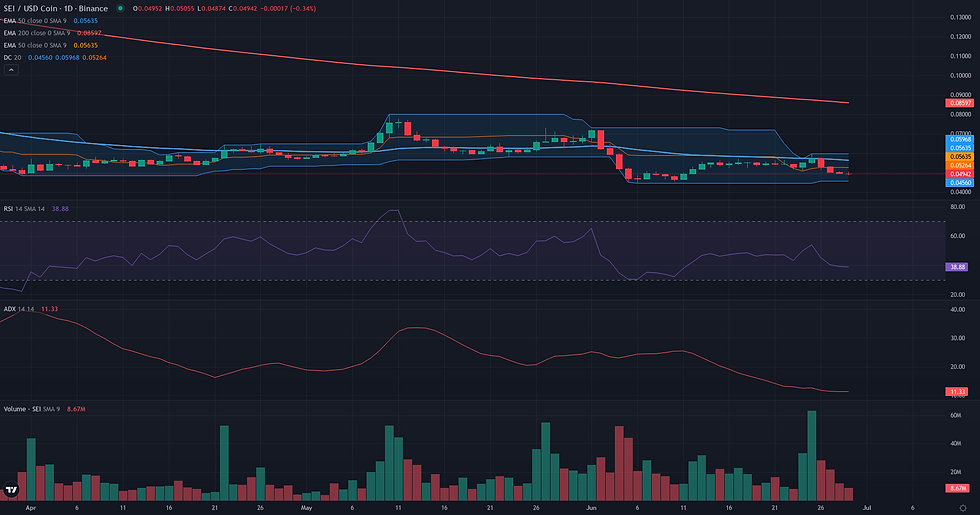Click the red 0.08597 price label on the axis
This screenshot has width=980, height=515.
click(x=959, y=103)
